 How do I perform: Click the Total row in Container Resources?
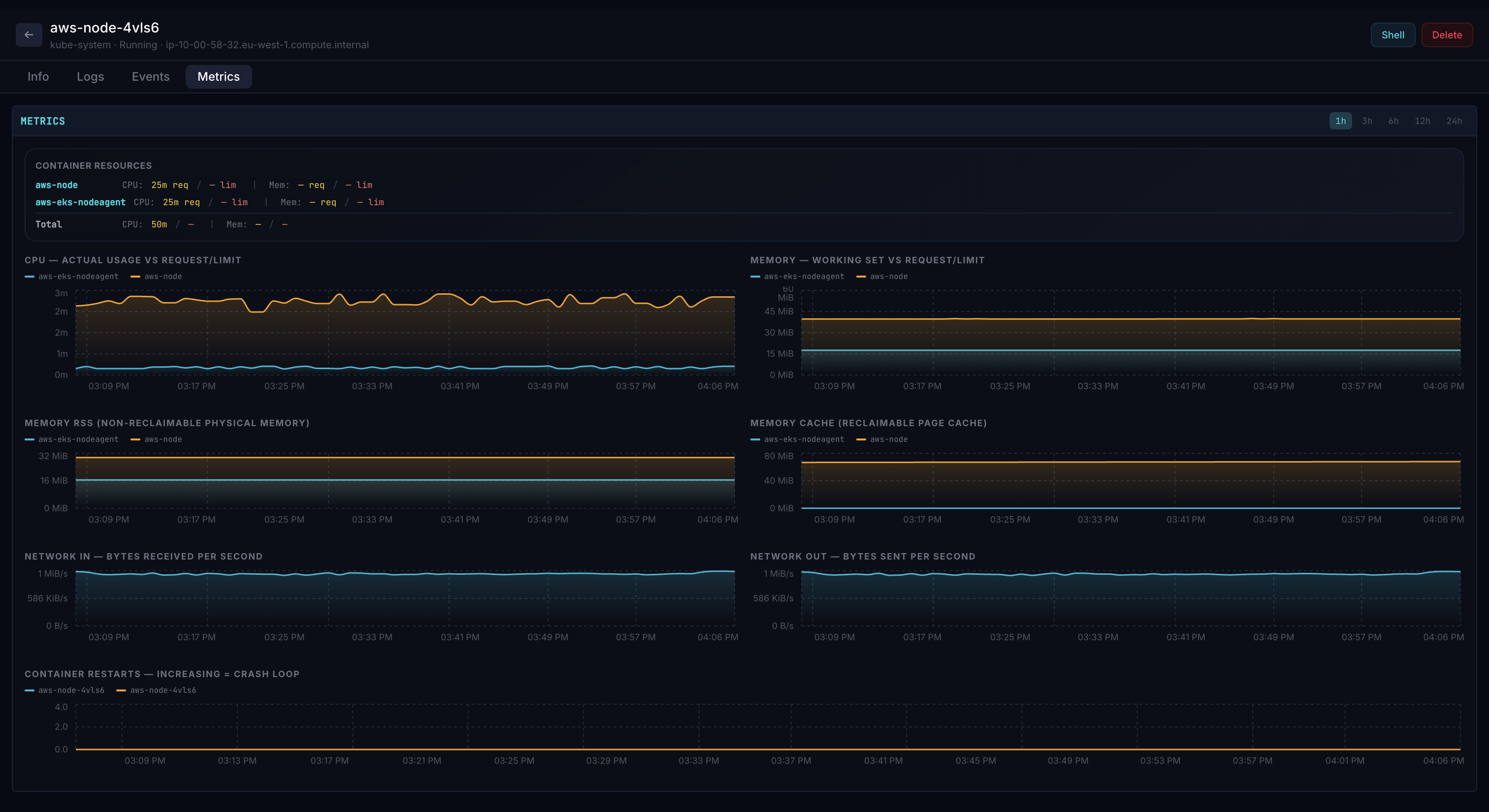tap(49, 224)
